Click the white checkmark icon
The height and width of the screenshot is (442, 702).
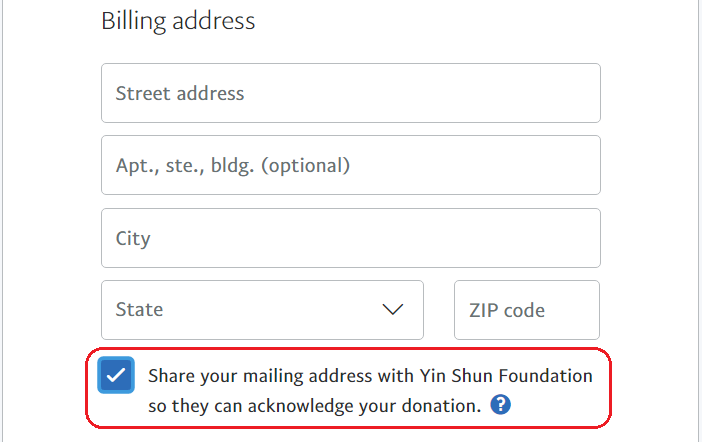(x=116, y=375)
